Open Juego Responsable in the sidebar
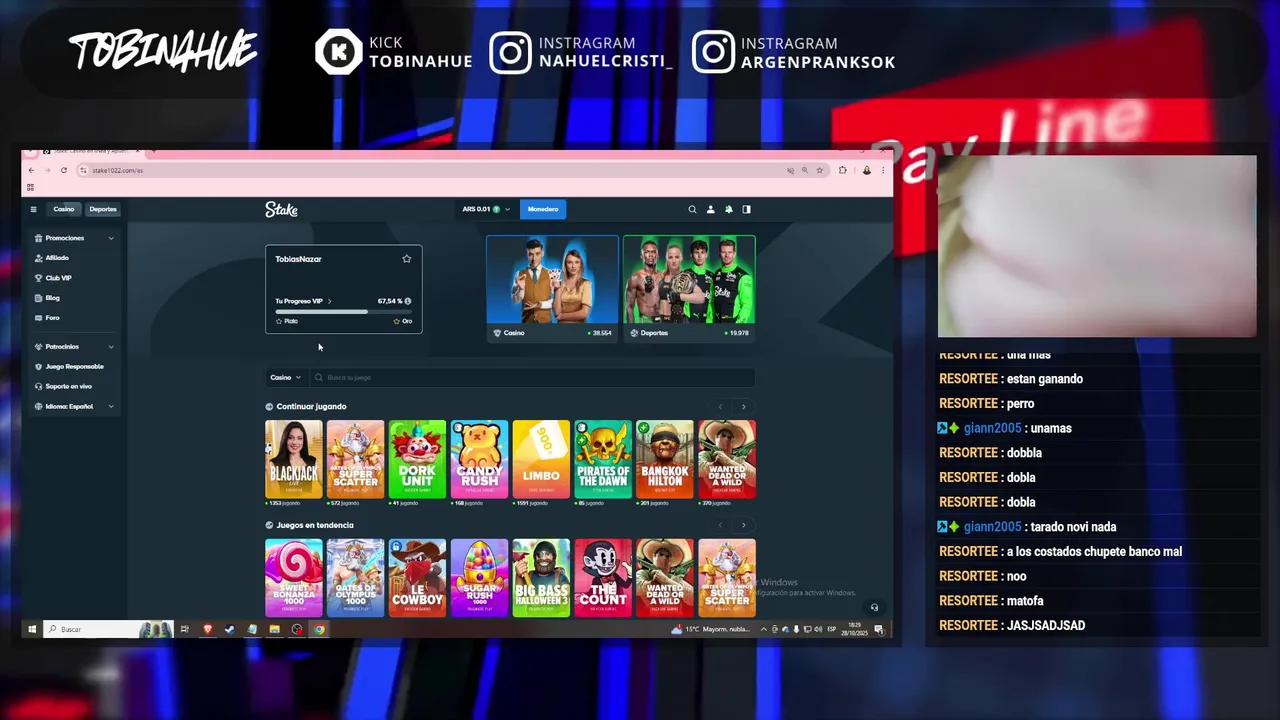Screen dimensions: 1280x720 coord(74,366)
